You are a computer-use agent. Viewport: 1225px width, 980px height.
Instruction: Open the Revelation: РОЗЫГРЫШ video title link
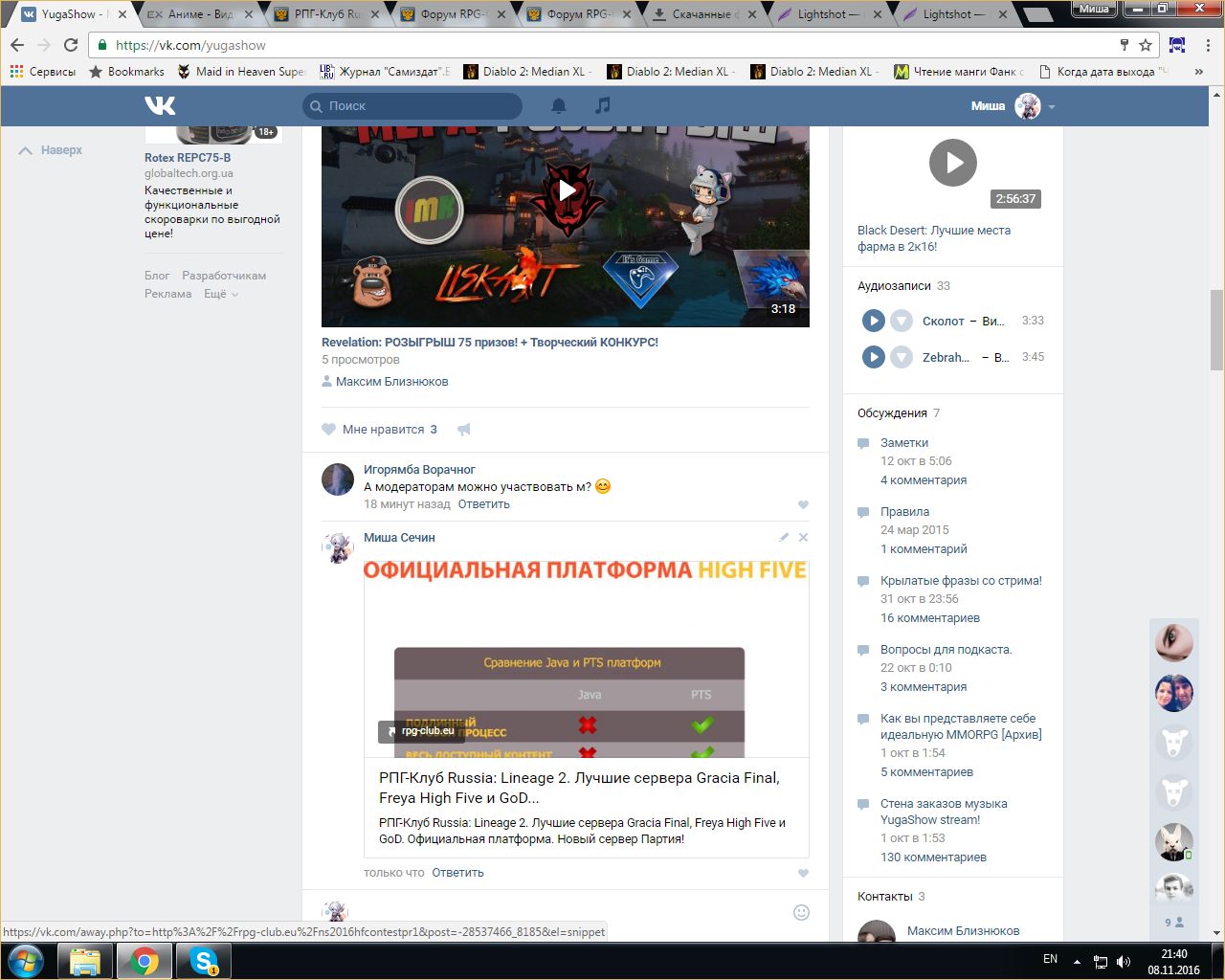click(490, 342)
